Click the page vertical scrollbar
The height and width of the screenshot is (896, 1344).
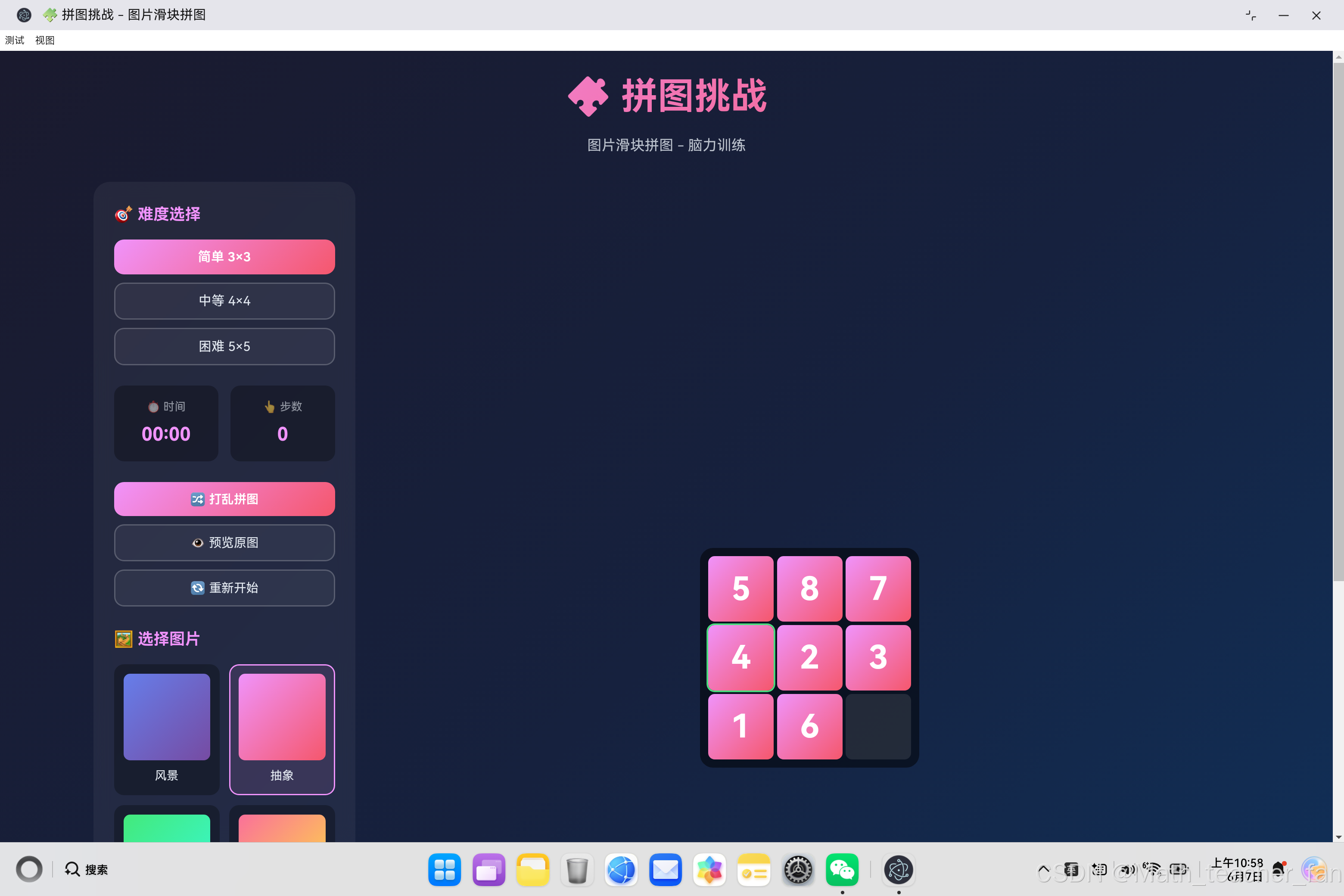(x=1338, y=323)
